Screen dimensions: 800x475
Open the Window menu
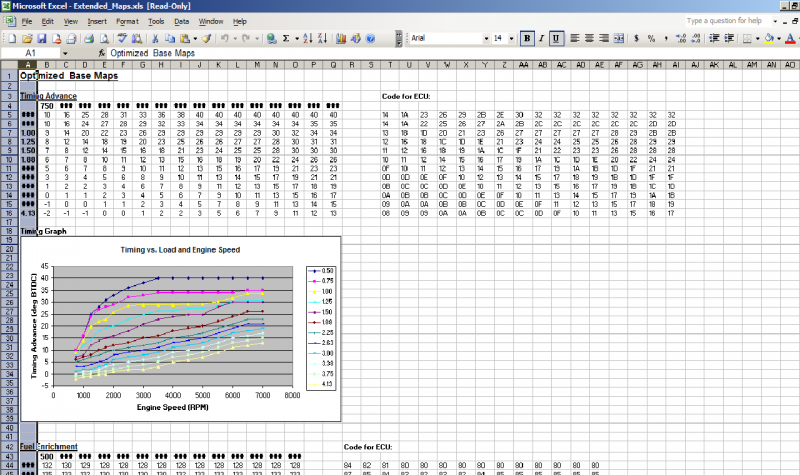[211, 21]
